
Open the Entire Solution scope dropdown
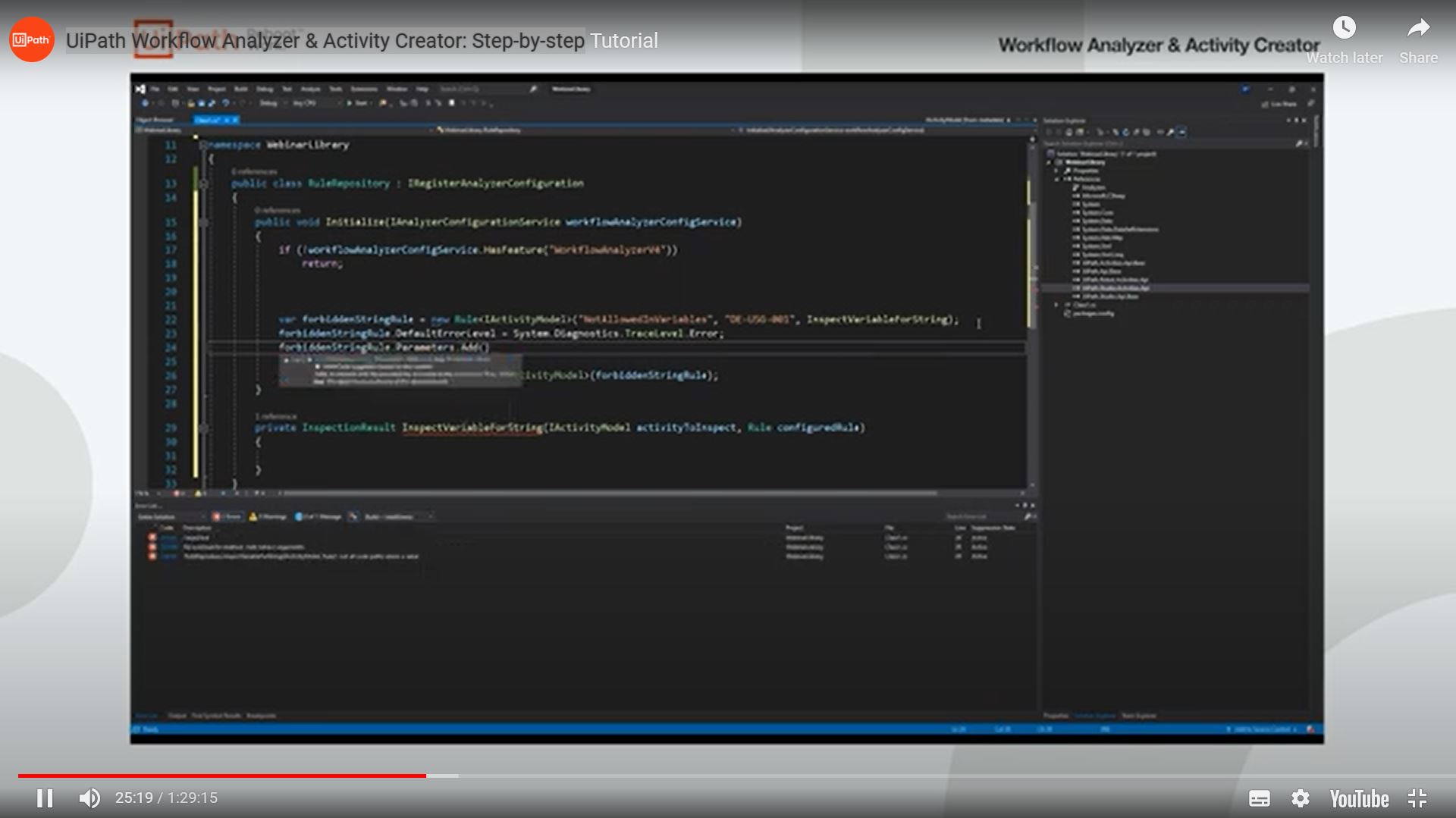coord(171,516)
